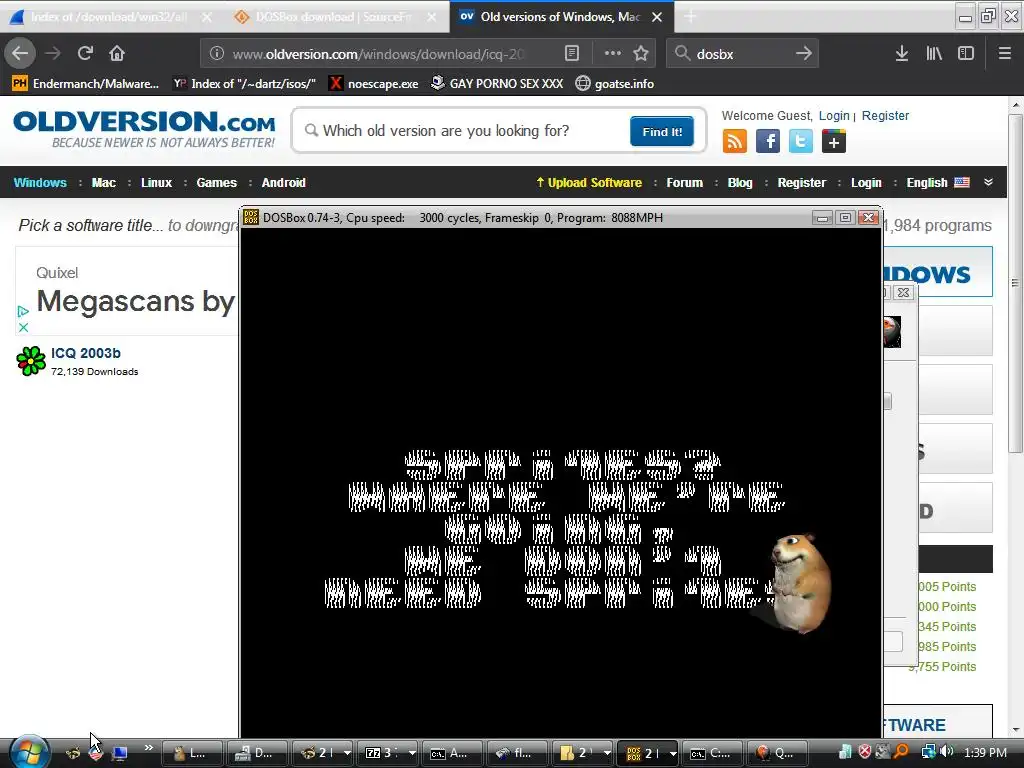Image resolution: width=1024 pixels, height=768 pixels.
Task: Click the Forum nav link
Action: [684, 183]
